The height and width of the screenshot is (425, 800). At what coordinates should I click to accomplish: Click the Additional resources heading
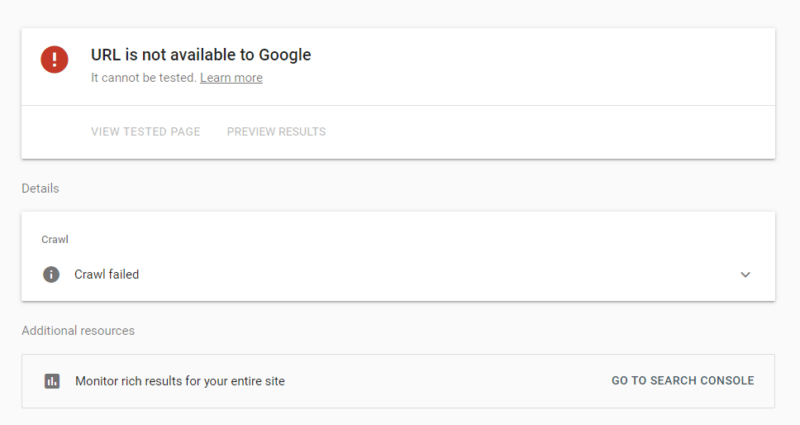point(78,330)
